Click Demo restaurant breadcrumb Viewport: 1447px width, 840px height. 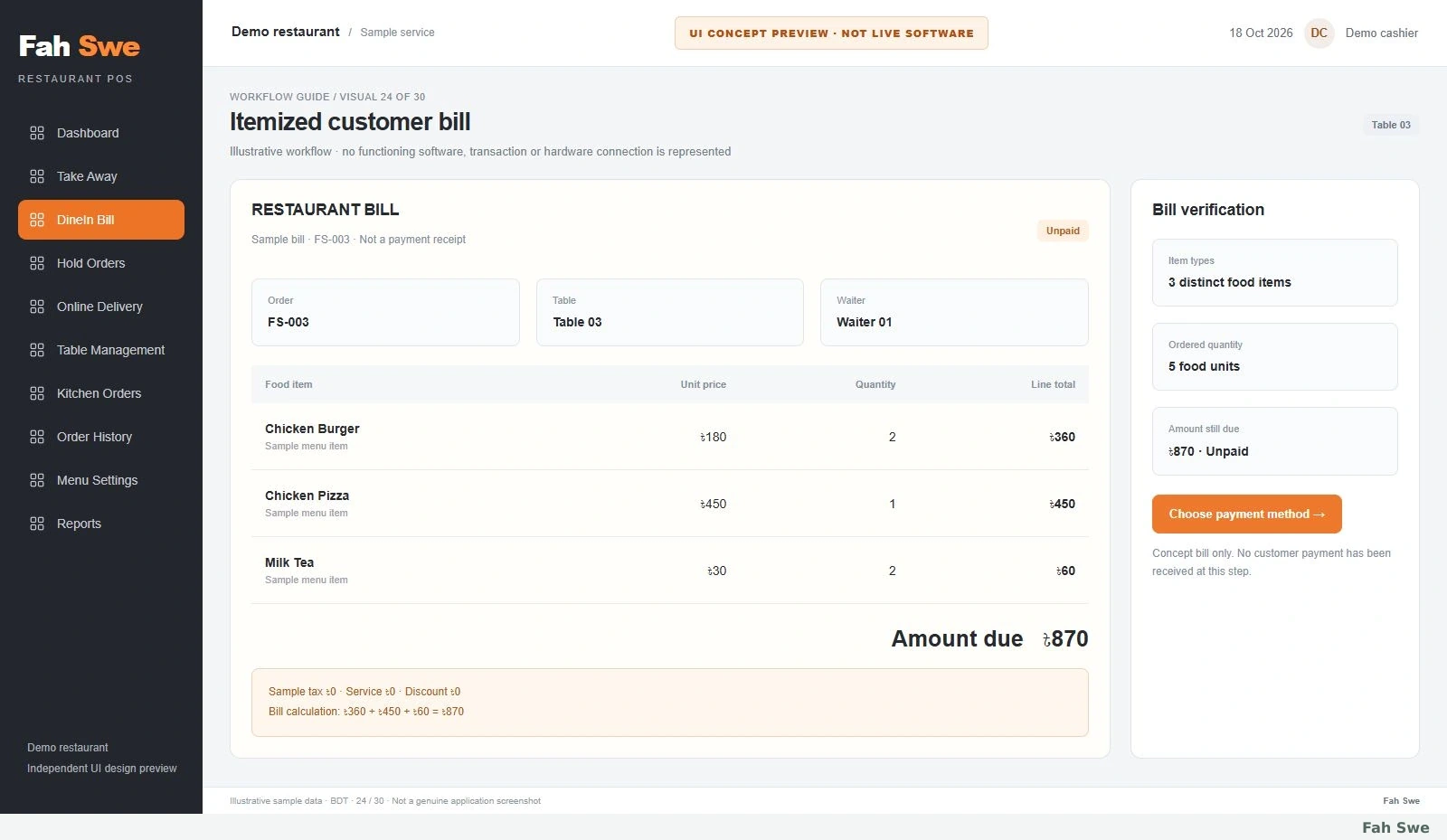coord(286,32)
